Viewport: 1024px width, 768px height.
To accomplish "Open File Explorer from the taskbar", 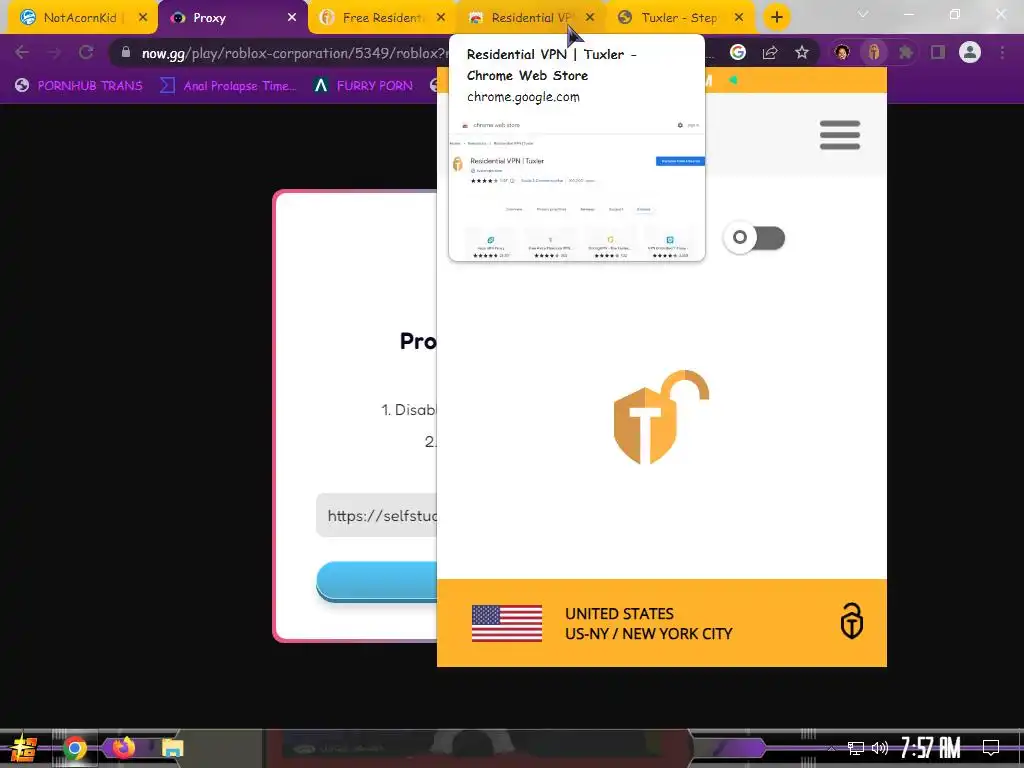I will point(173,748).
